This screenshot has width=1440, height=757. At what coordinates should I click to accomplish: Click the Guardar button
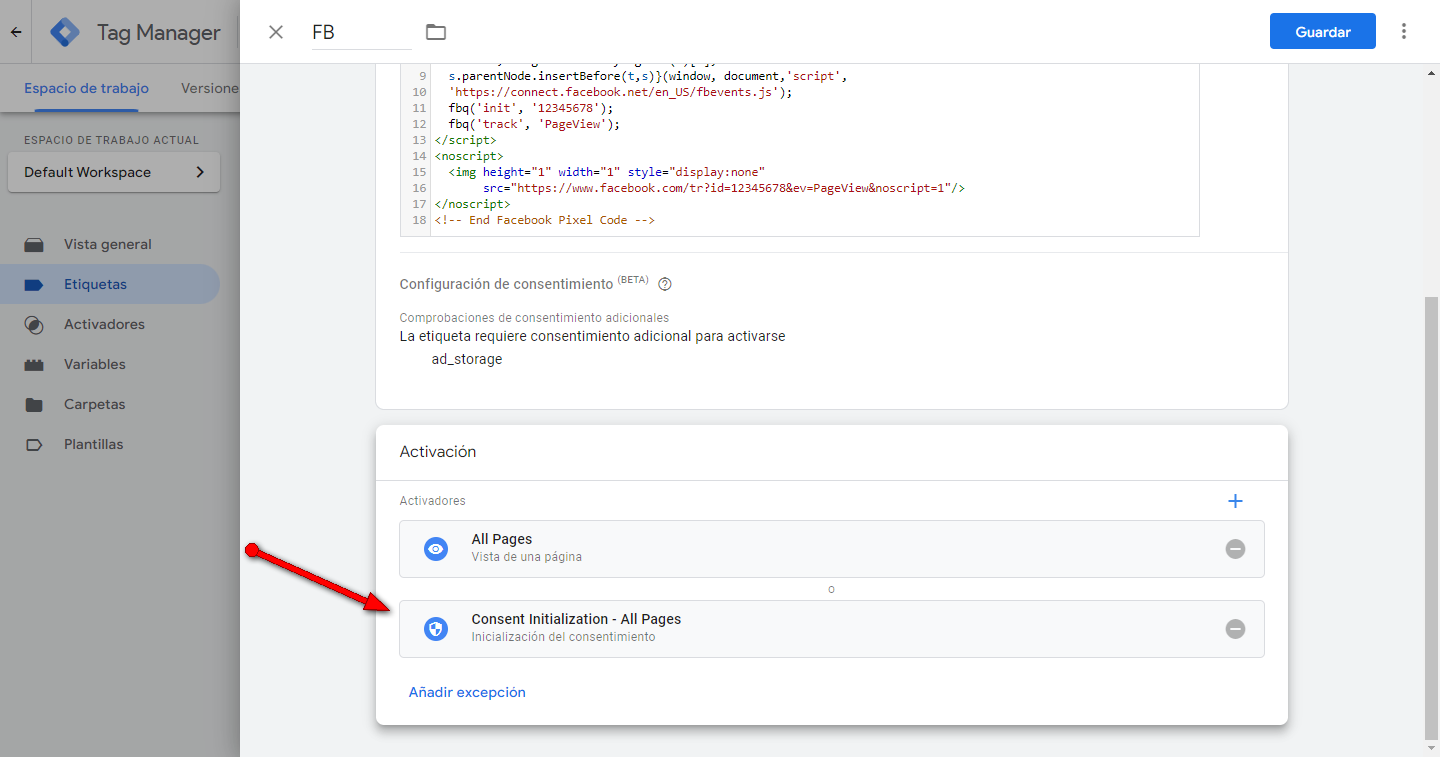click(1322, 32)
